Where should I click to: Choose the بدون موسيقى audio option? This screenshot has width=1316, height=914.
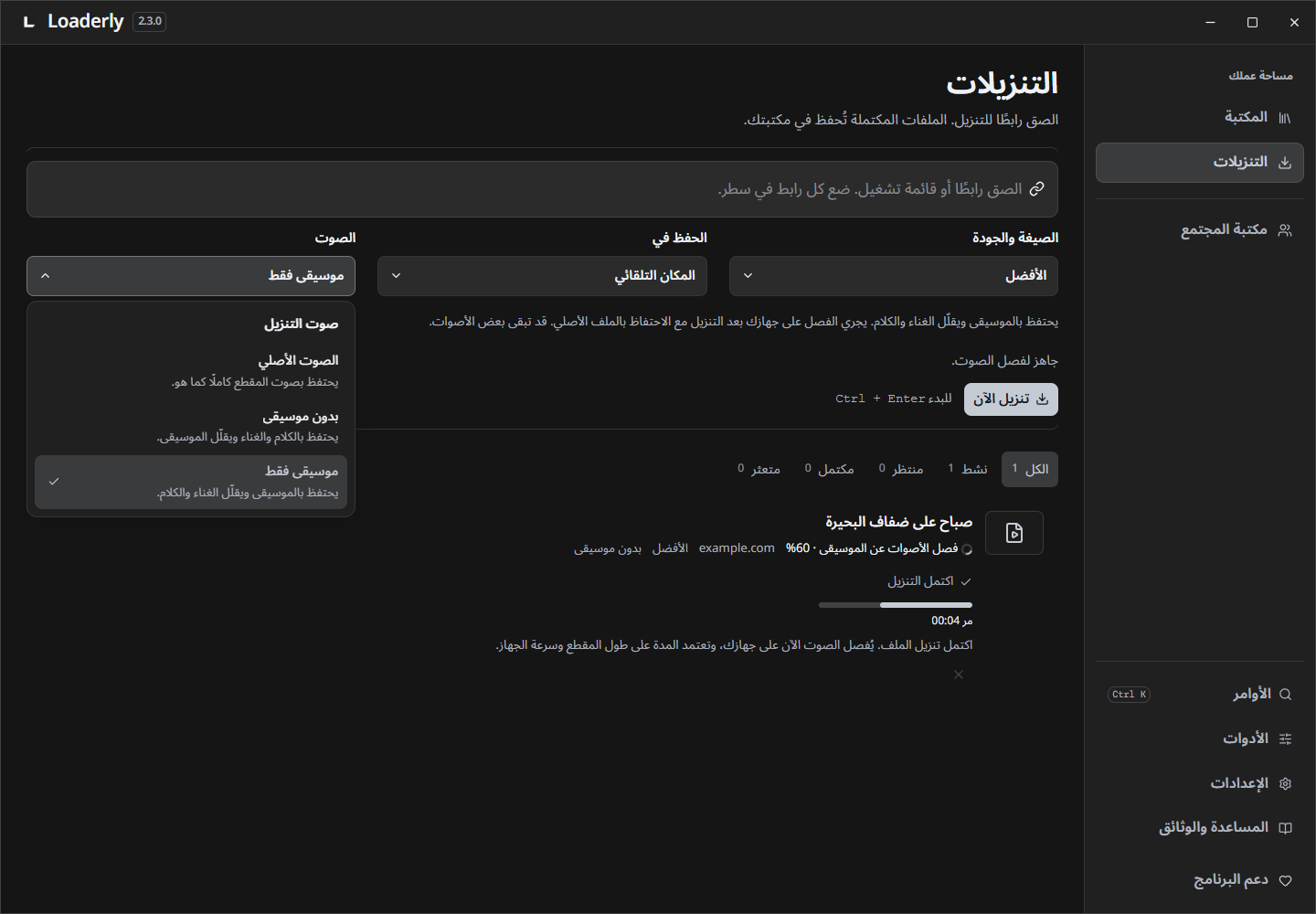coord(191,426)
